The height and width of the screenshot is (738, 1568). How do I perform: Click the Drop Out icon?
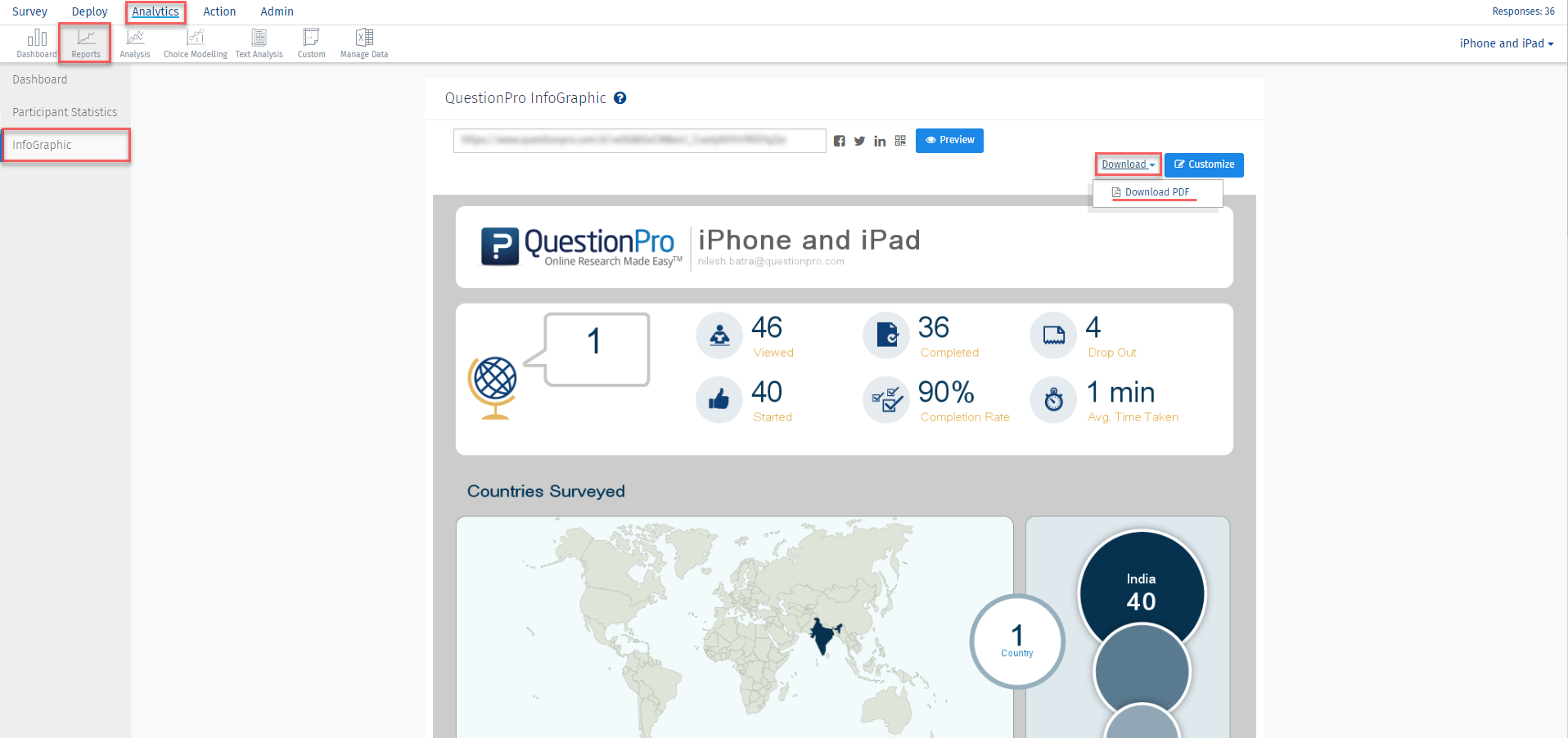point(1053,335)
